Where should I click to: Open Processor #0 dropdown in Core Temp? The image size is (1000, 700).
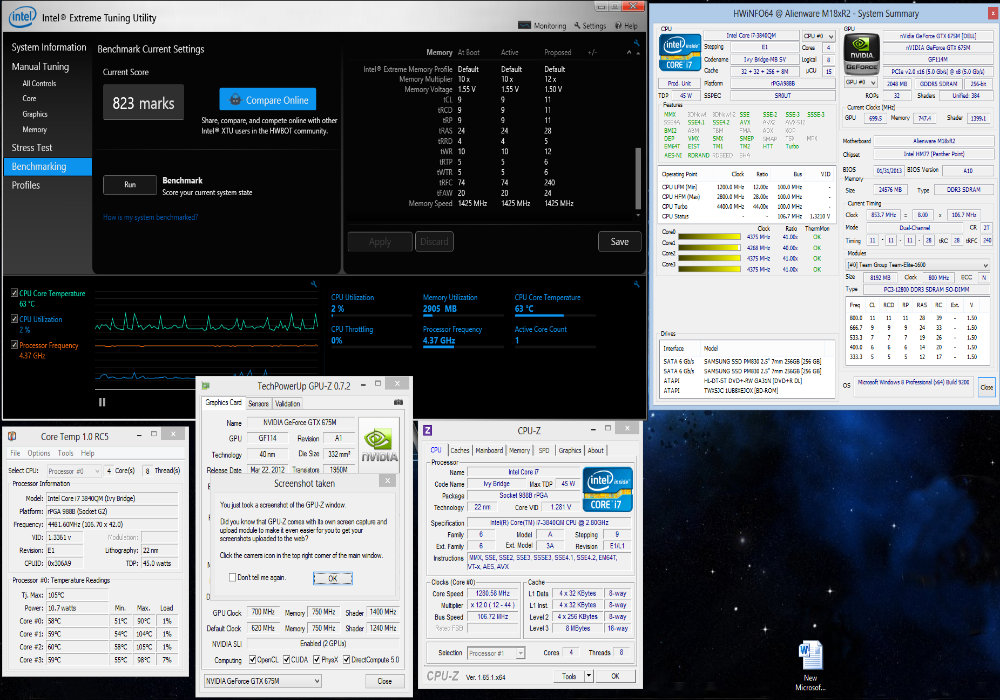click(74, 470)
